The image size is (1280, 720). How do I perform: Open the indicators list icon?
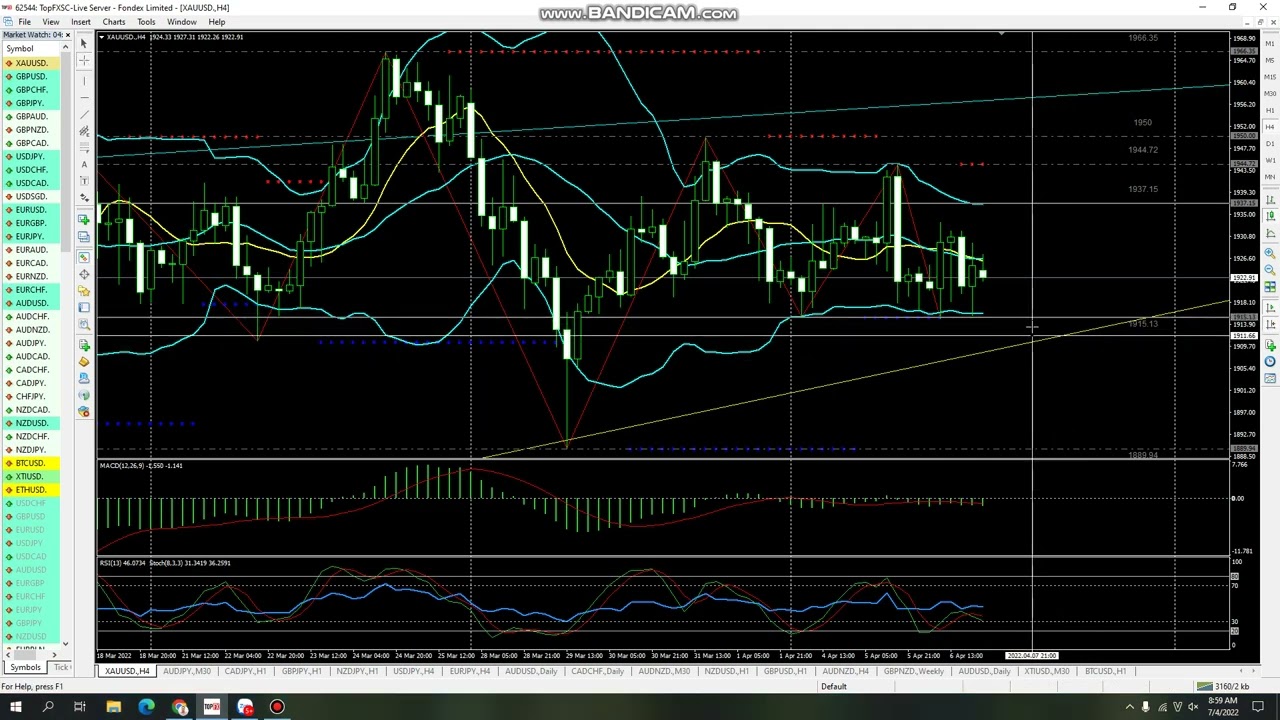tap(1270, 346)
